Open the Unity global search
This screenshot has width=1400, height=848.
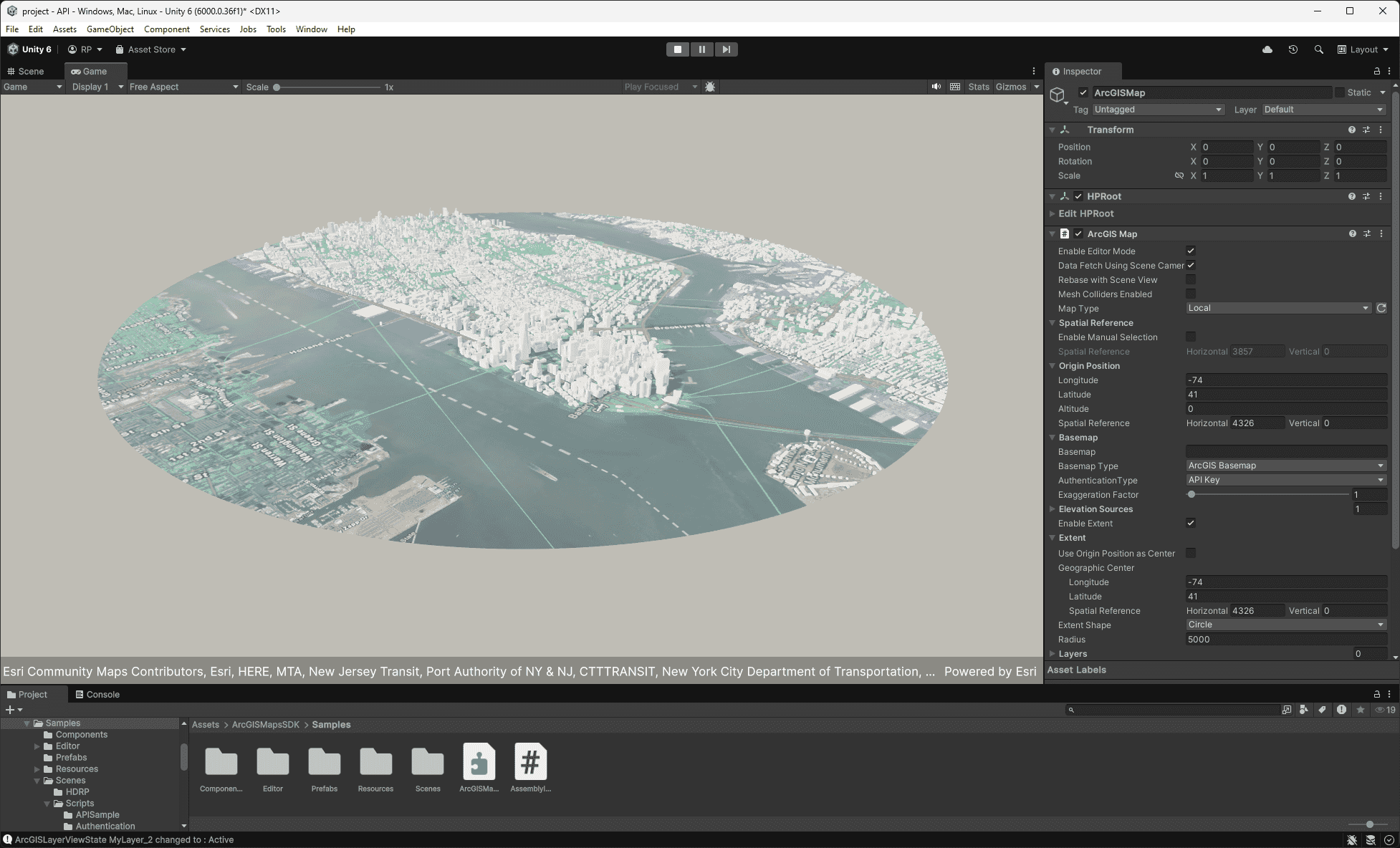click(x=1319, y=49)
